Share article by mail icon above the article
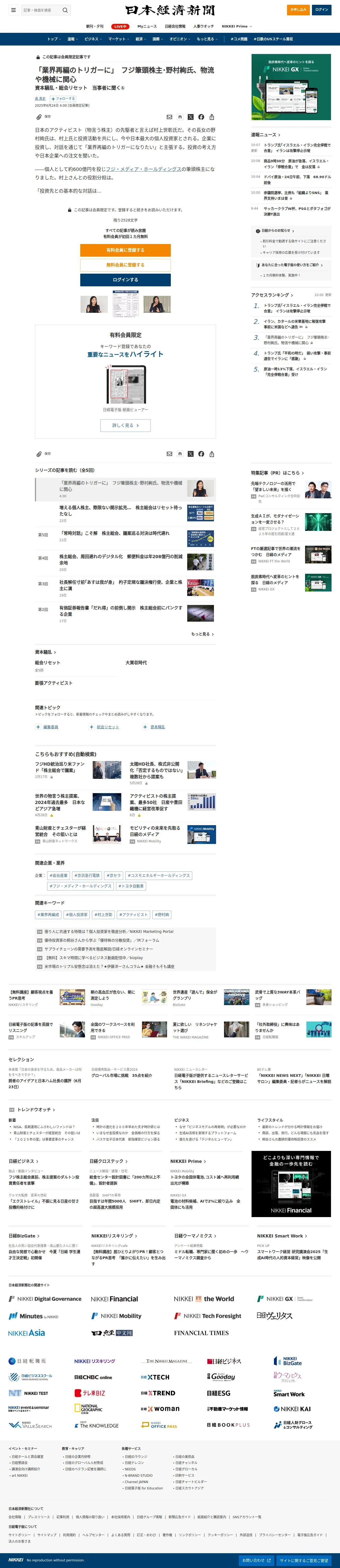This screenshot has width=340, height=1568. [x=169, y=117]
